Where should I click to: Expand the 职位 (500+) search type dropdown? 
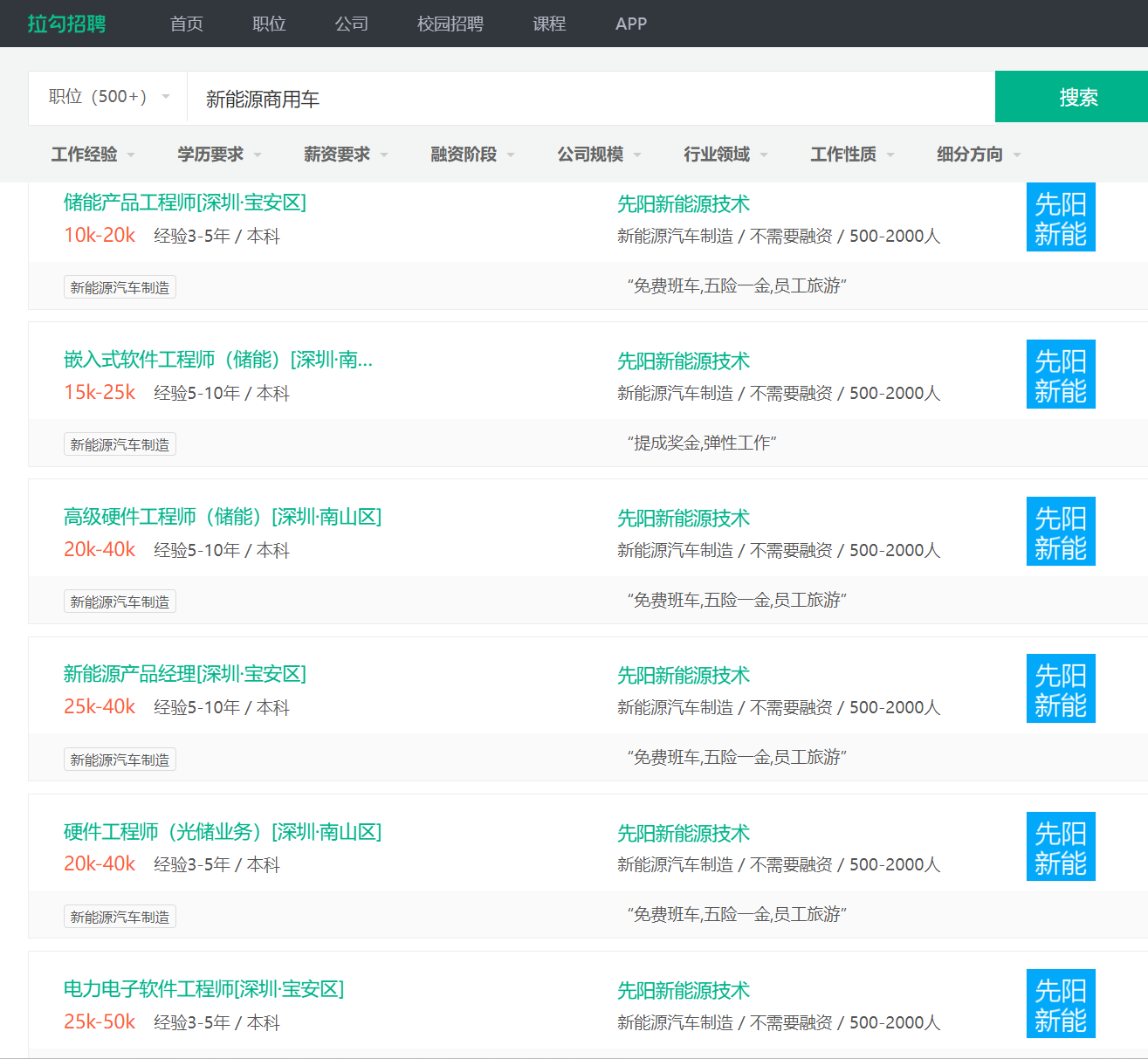click(x=108, y=97)
